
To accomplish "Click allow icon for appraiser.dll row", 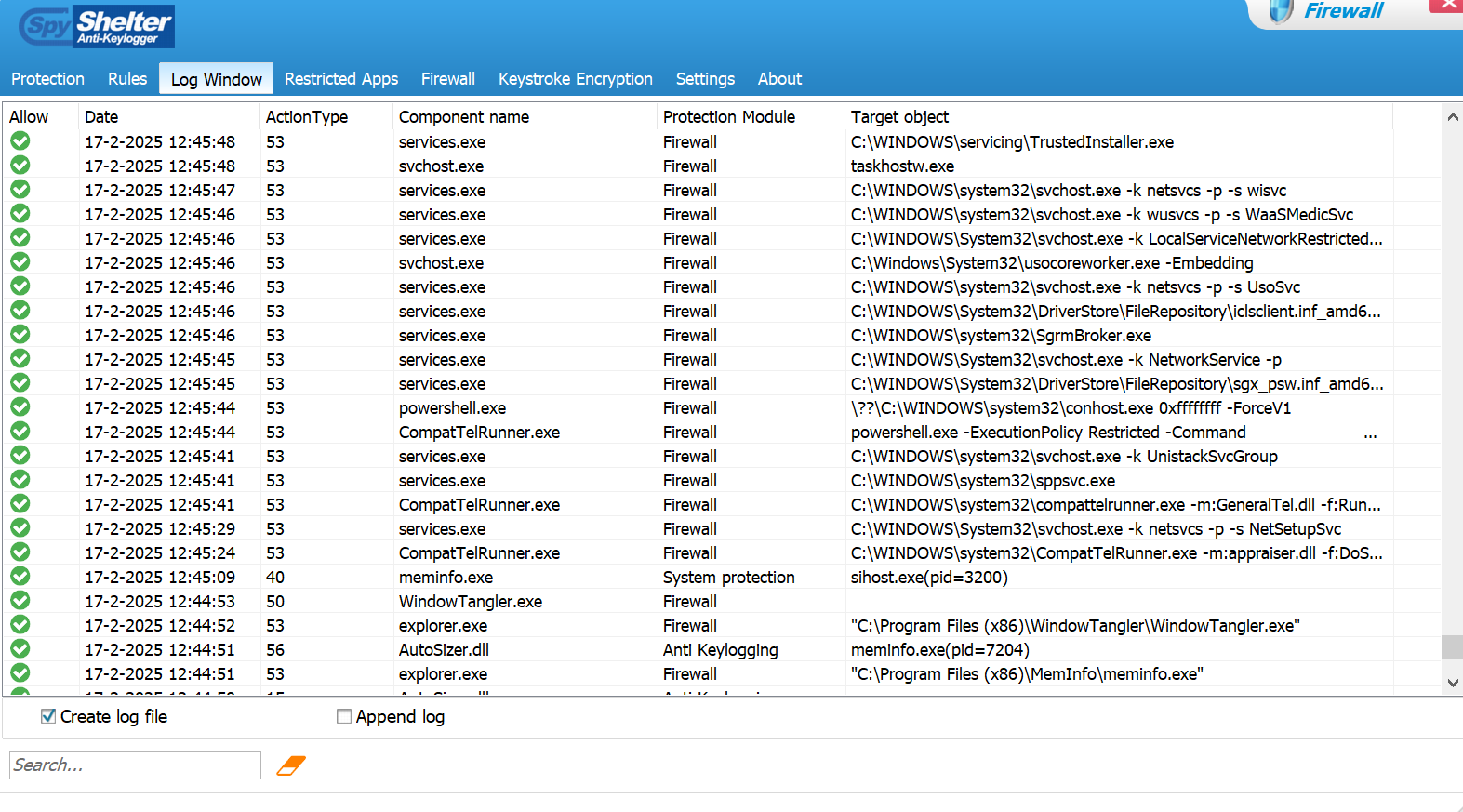I will click(20, 552).
